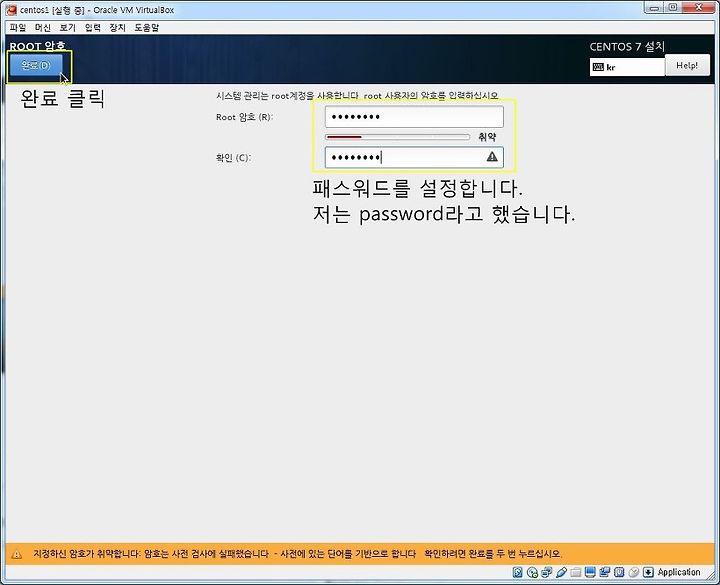Screen dimensions: 720x585
Task: Click the ROOT 암호 heading
Action: (x=38, y=46)
